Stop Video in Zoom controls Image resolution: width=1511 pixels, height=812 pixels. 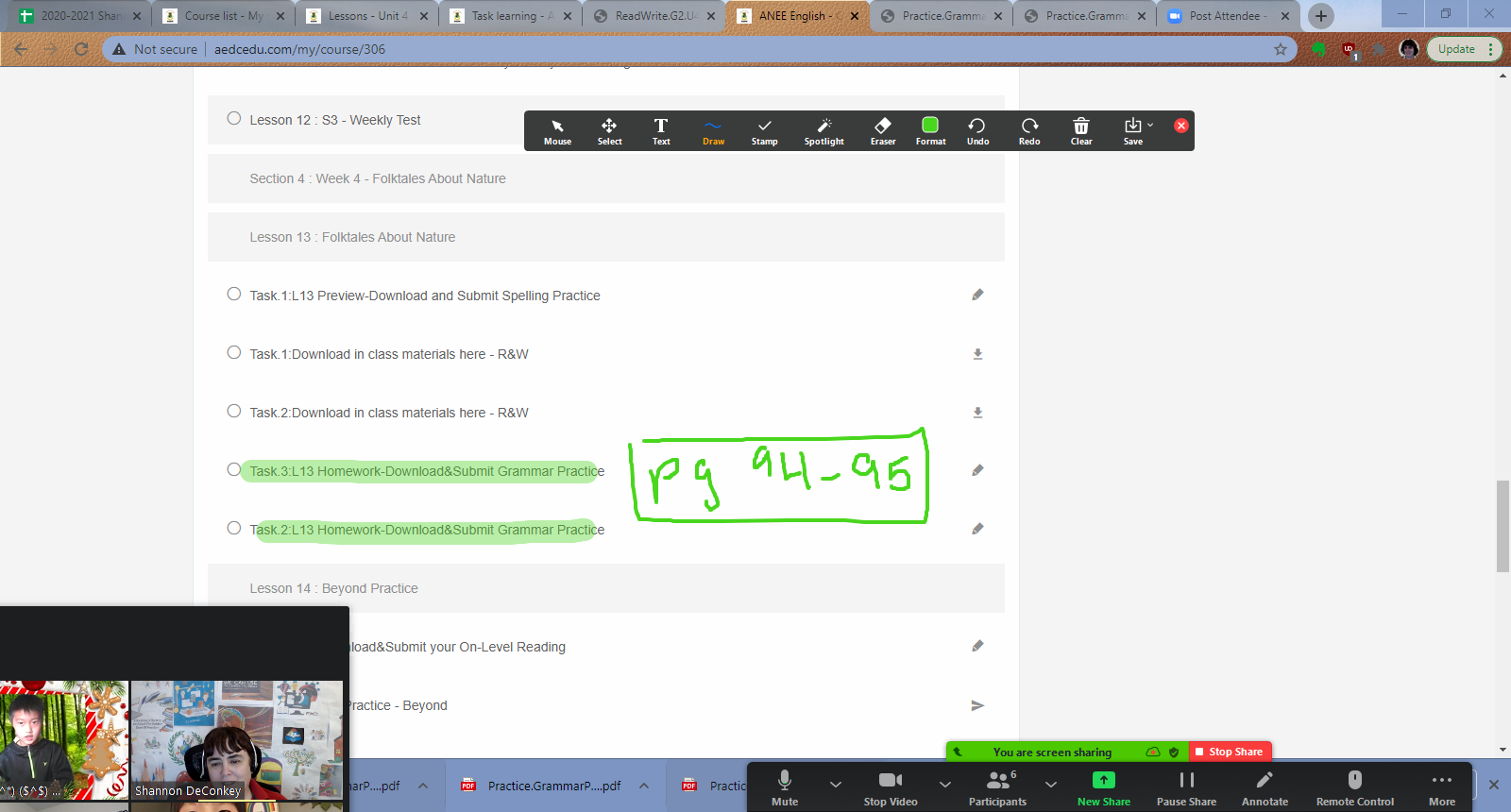(x=891, y=787)
